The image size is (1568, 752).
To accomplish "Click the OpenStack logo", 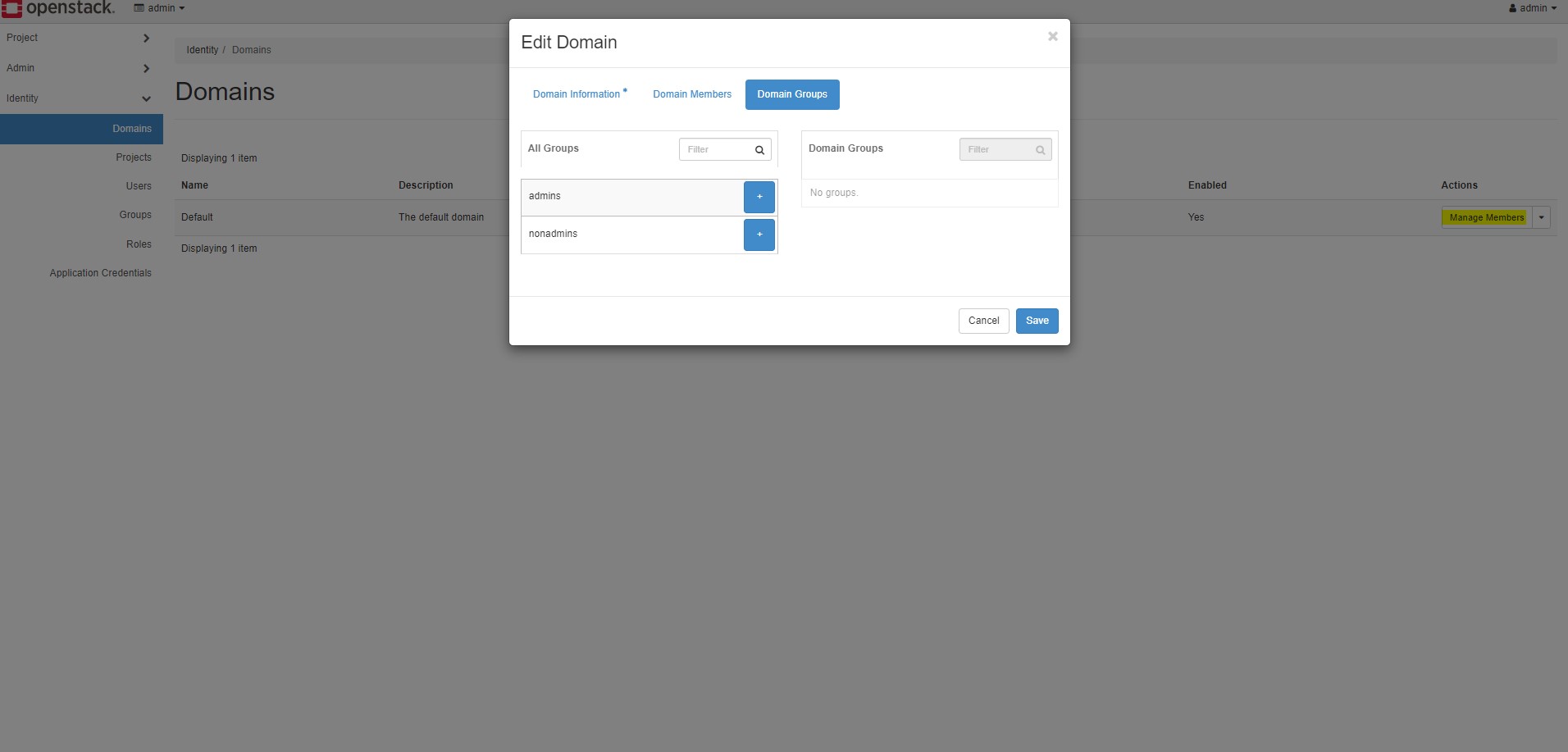I will [57, 8].
